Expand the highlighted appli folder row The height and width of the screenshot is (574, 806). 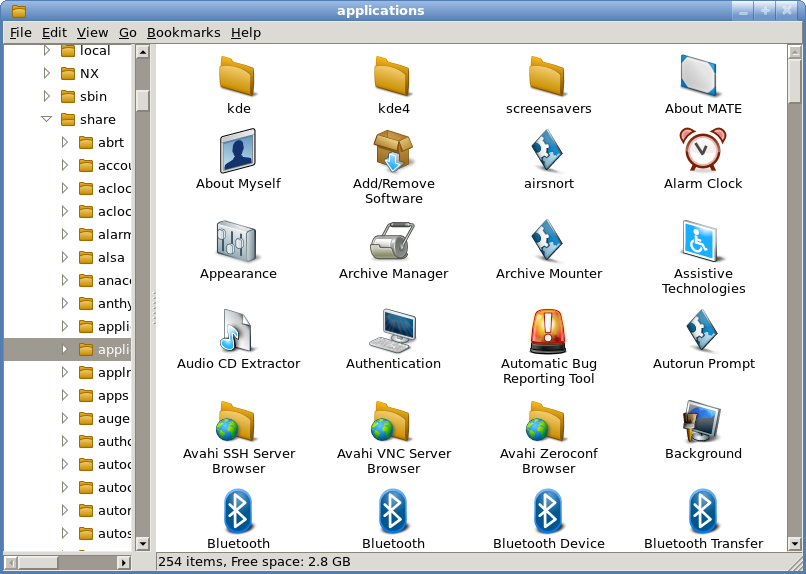point(65,349)
